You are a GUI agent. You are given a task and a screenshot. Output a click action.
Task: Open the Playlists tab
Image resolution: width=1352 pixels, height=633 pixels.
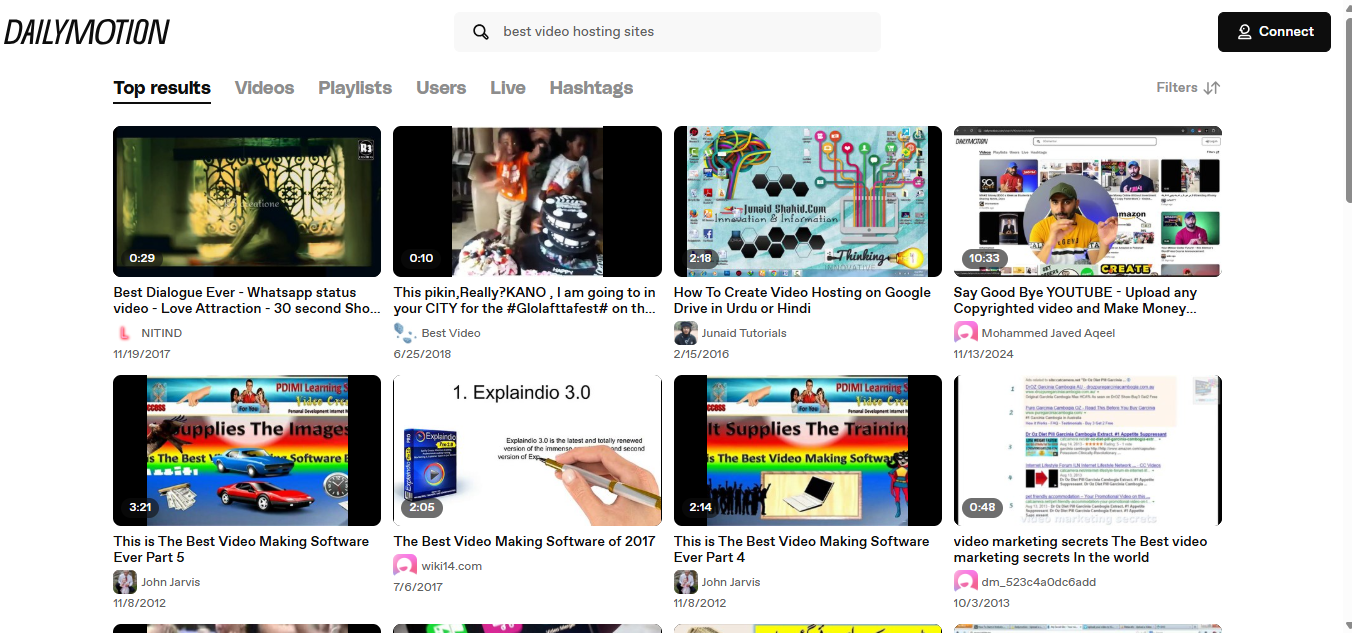355,88
